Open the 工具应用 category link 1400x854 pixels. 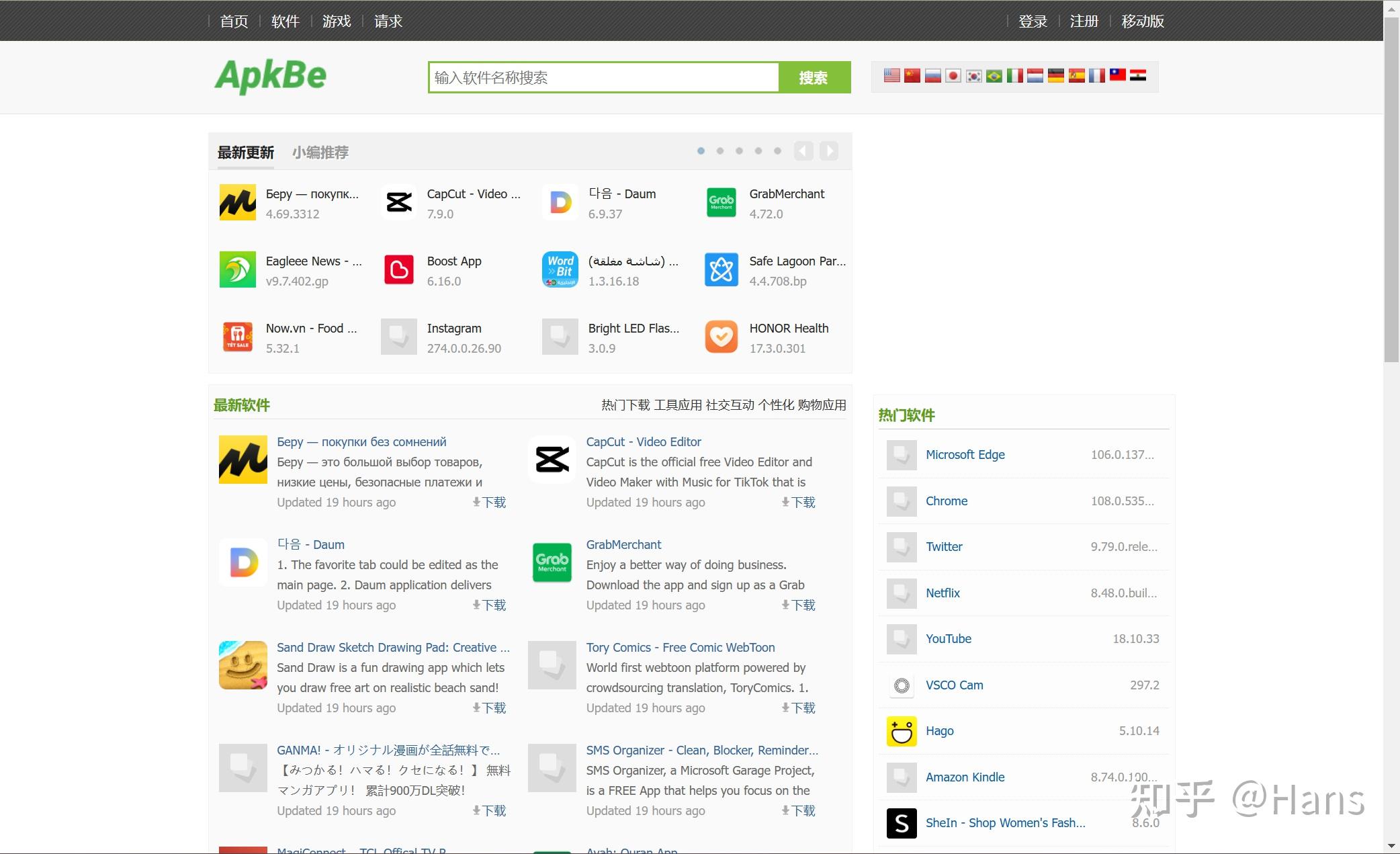point(678,405)
